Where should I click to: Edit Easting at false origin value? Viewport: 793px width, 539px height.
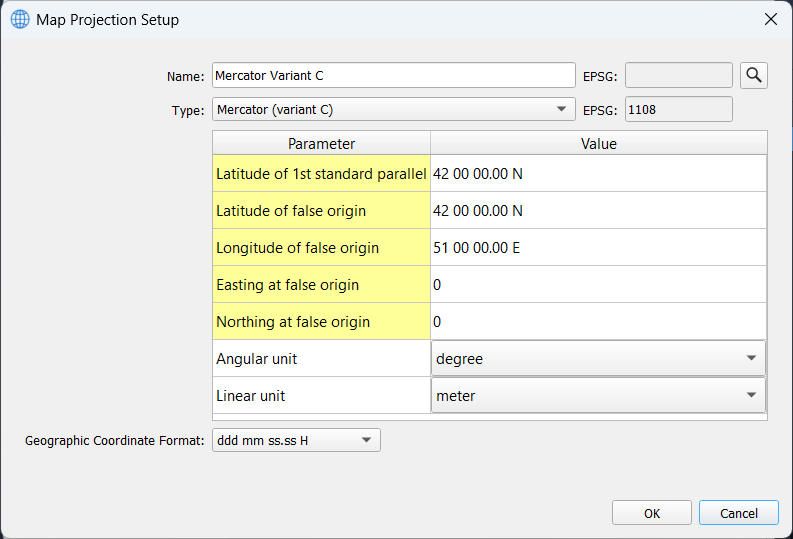(598, 285)
